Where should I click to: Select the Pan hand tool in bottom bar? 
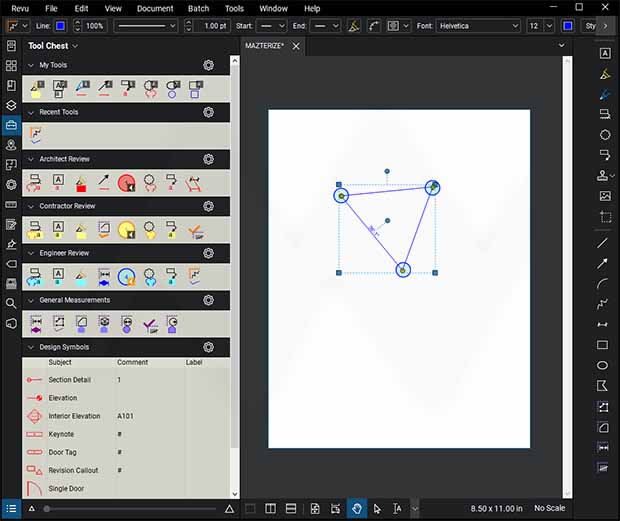pyautogui.click(x=356, y=509)
